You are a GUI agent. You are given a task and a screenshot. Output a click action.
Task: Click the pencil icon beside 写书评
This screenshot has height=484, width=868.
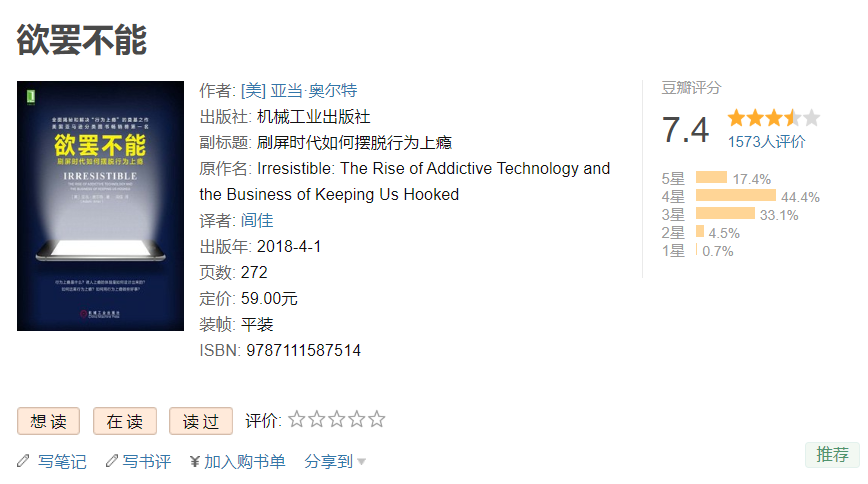click(112, 461)
